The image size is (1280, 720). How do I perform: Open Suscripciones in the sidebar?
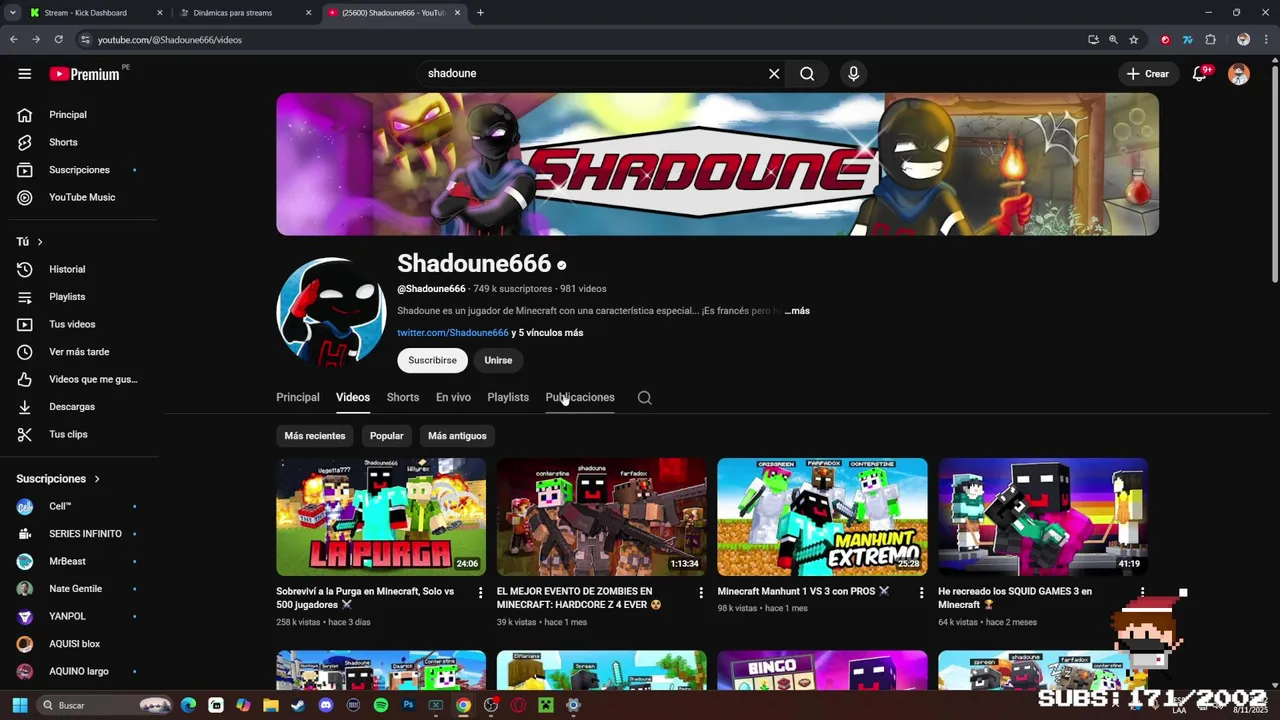click(79, 170)
